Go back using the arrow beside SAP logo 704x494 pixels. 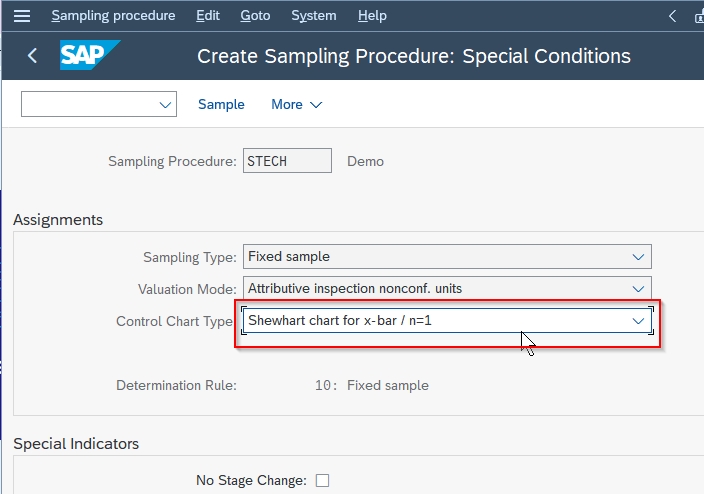pos(32,56)
